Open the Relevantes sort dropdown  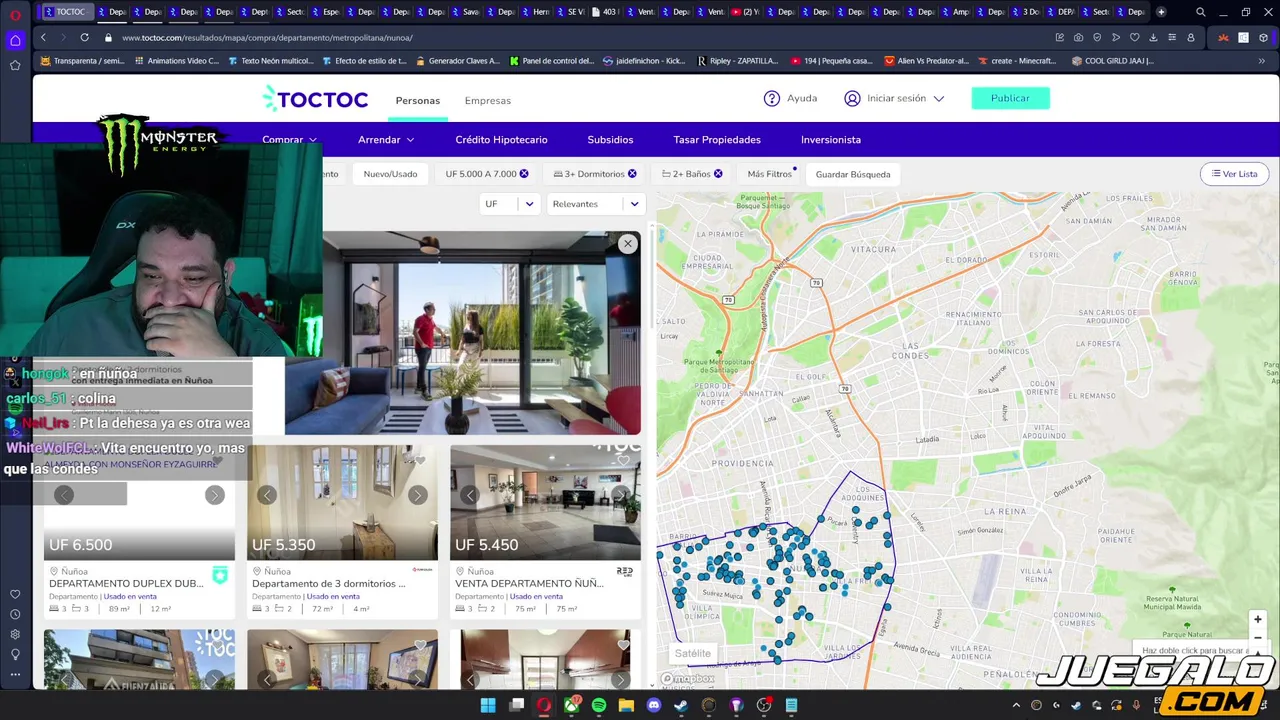pyautogui.click(x=596, y=204)
